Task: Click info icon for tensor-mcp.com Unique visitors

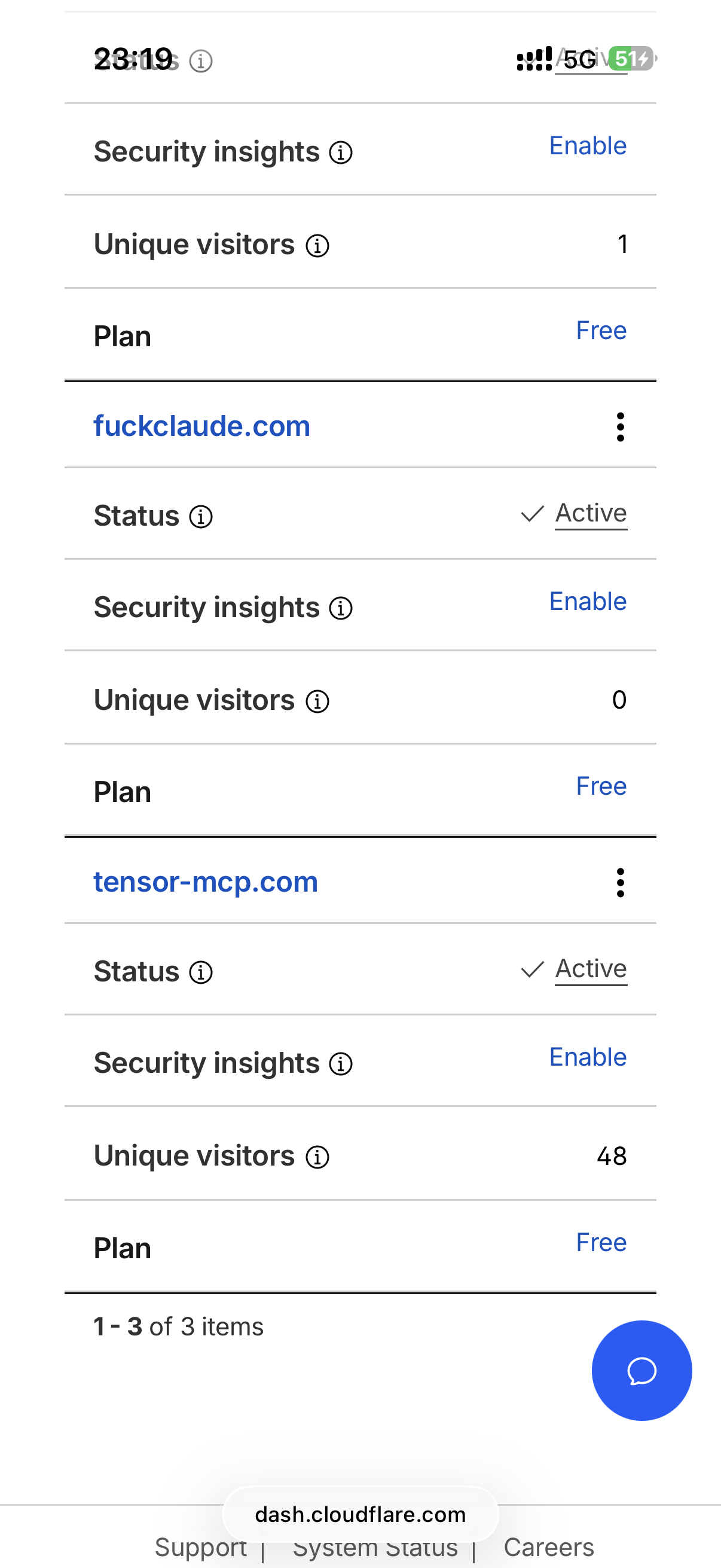Action: coord(317,1157)
